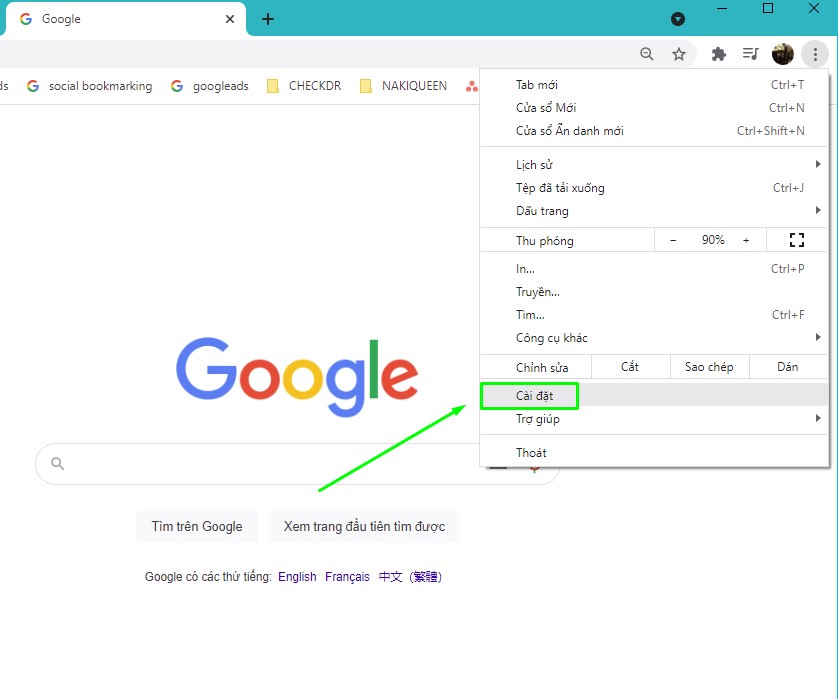Image resolution: width=838 pixels, height=699 pixels.
Task: Click the red dots bookmark icon
Action: pyautogui.click(x=471, y=86)
